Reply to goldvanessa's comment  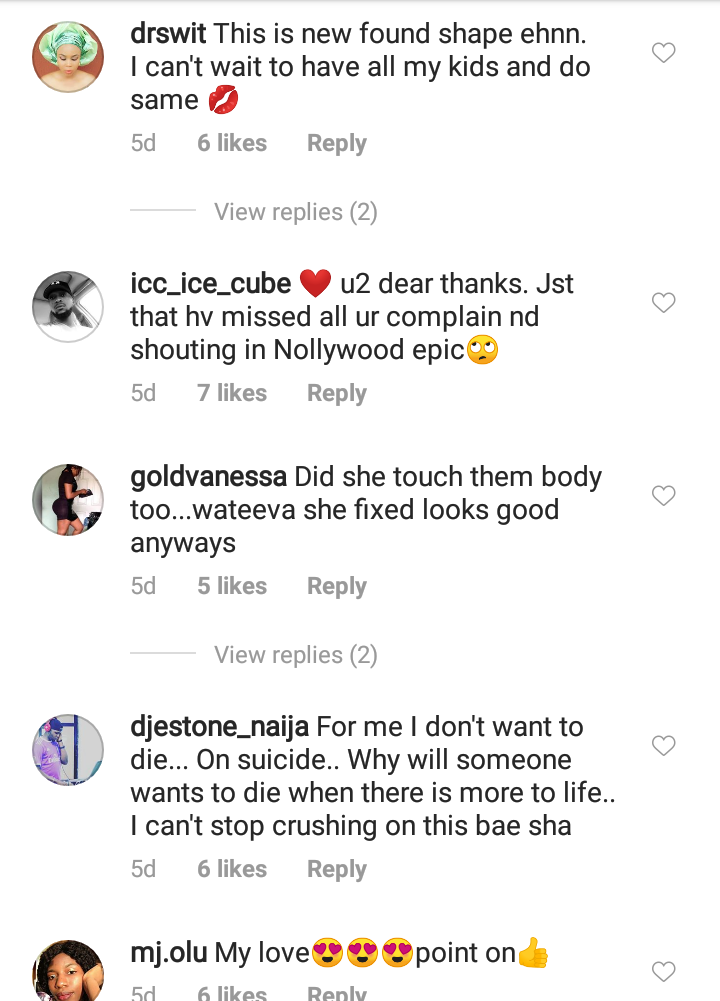(x=336, y=586)
